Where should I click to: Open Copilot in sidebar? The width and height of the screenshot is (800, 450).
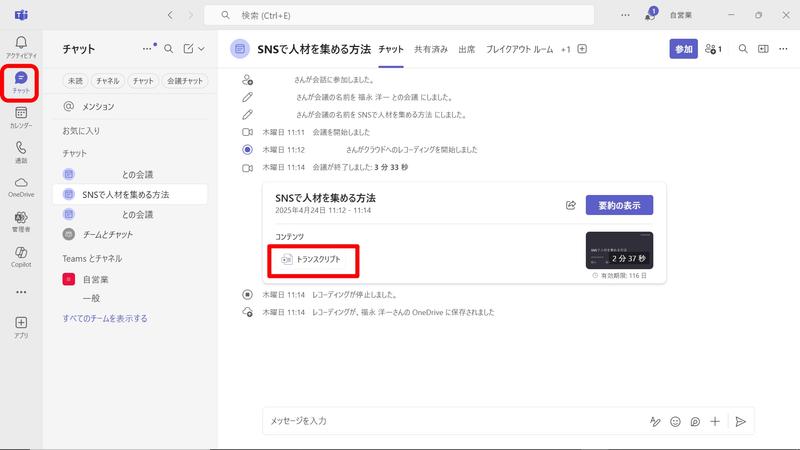21,257
